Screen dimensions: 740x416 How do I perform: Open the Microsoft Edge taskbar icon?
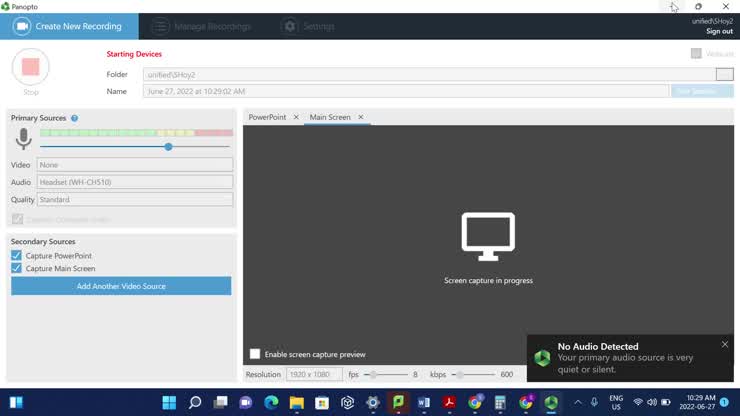click(x=271, y=403)
